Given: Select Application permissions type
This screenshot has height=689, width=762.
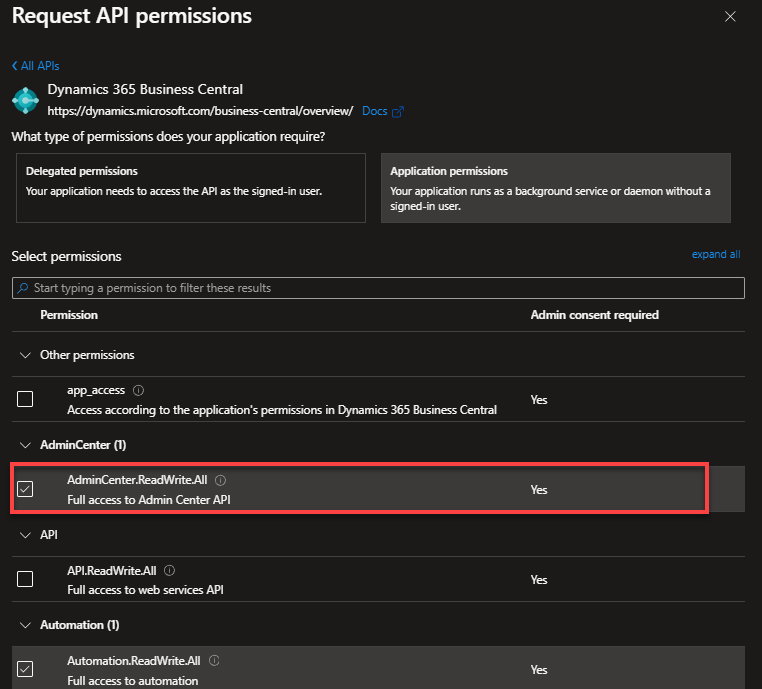Looking at the screenshot, I should click(555, 188).
